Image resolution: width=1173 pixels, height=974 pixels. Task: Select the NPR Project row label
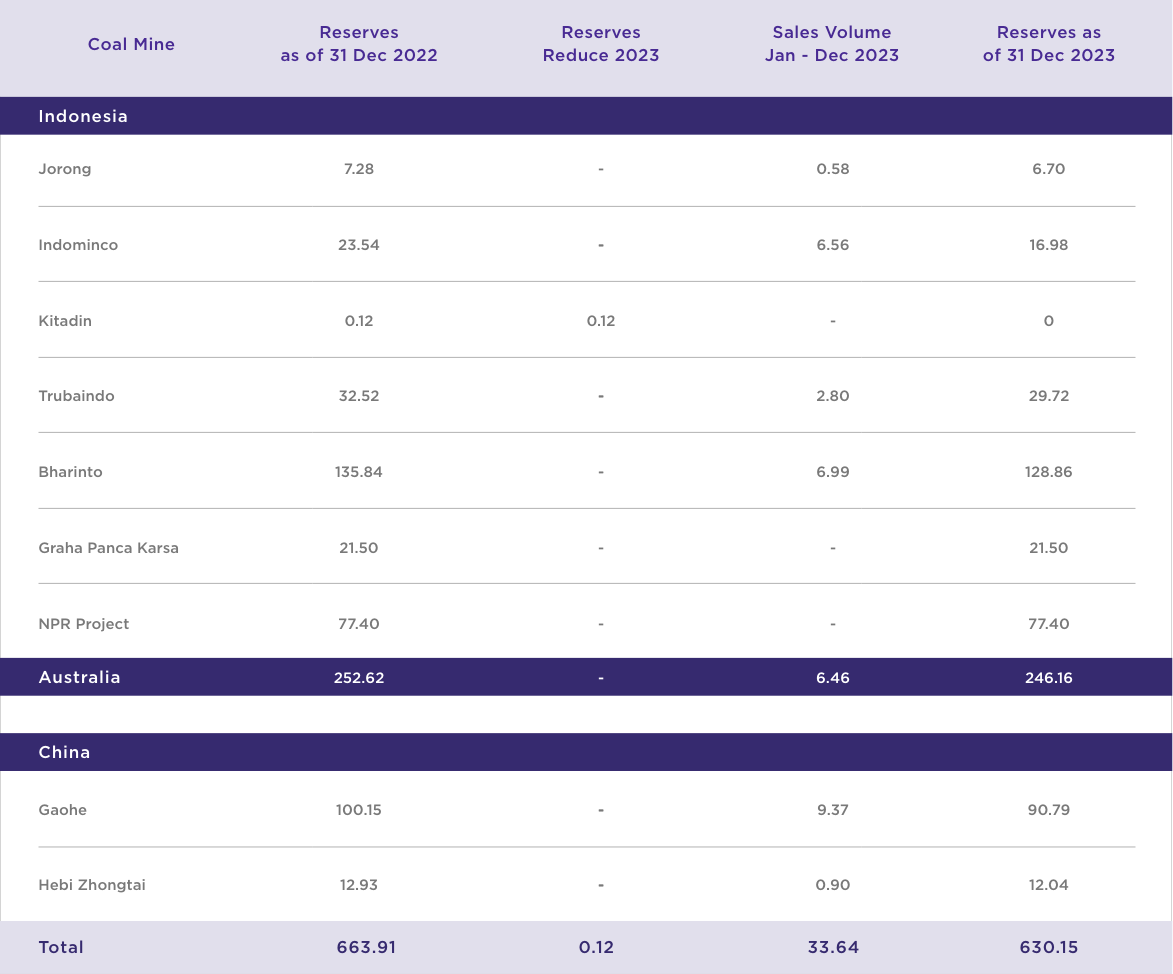tap(84, 624)
